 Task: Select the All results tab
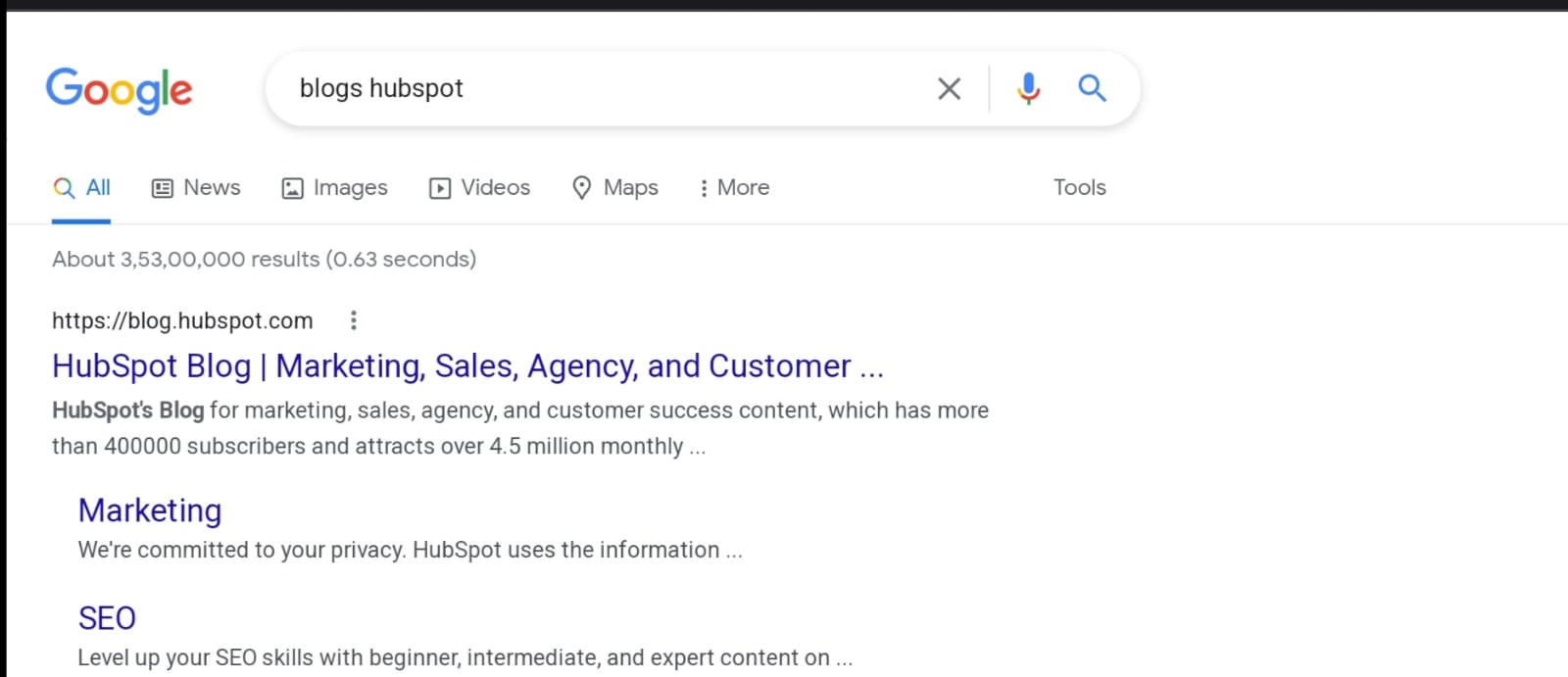[x=81, y=187]
